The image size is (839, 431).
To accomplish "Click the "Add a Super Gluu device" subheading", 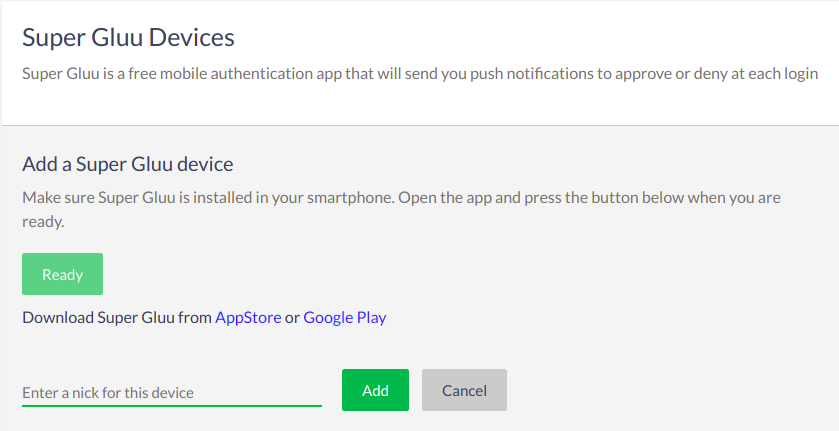I will click(127, 164).
